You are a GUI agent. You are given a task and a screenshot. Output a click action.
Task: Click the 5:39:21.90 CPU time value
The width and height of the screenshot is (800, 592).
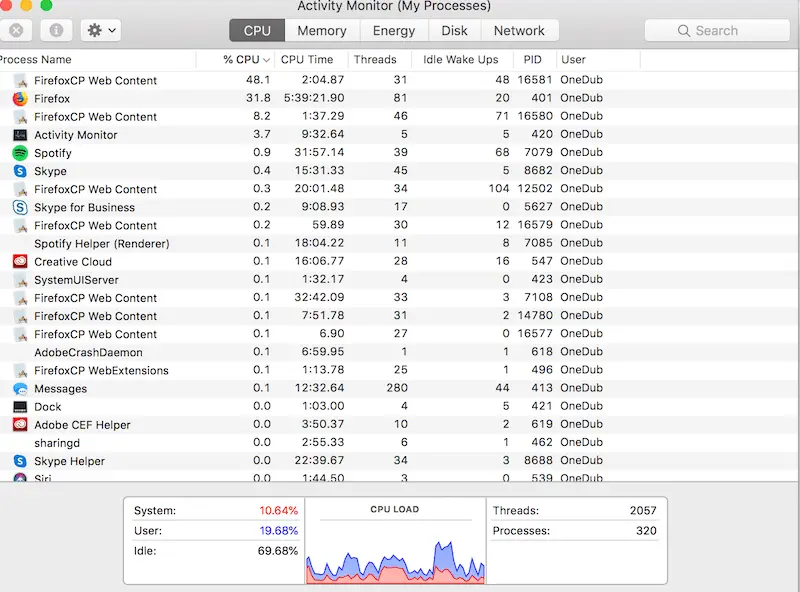point(314,98)
